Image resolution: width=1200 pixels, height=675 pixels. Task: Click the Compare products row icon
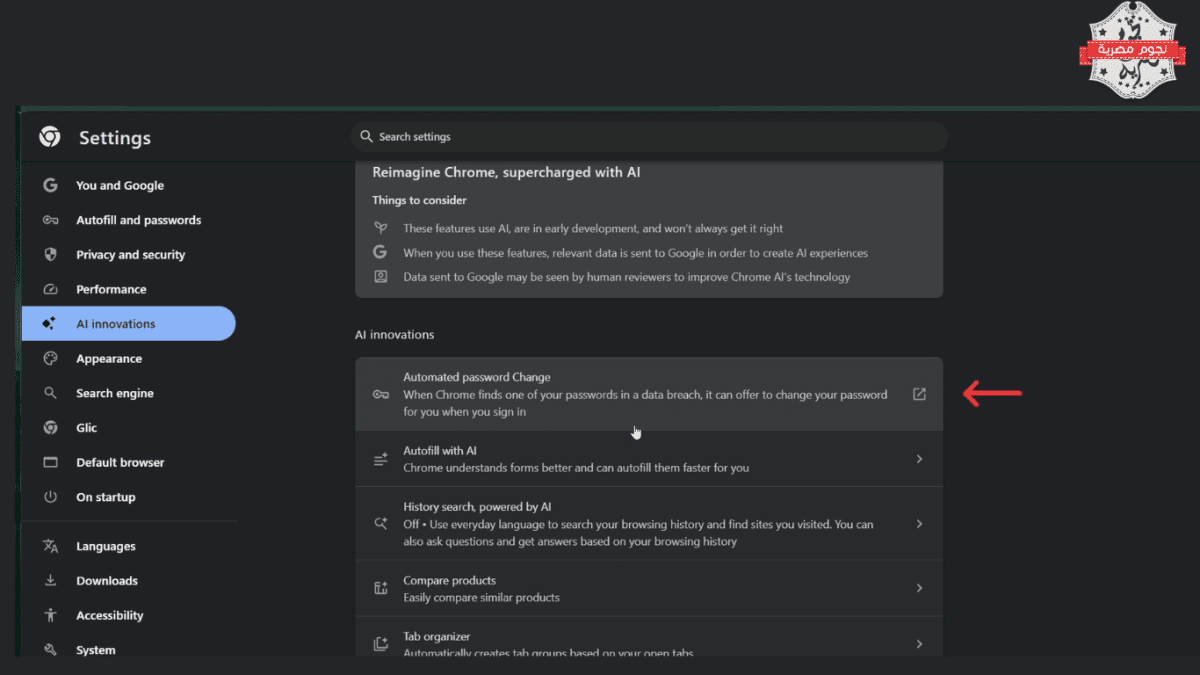click(380, 588)
